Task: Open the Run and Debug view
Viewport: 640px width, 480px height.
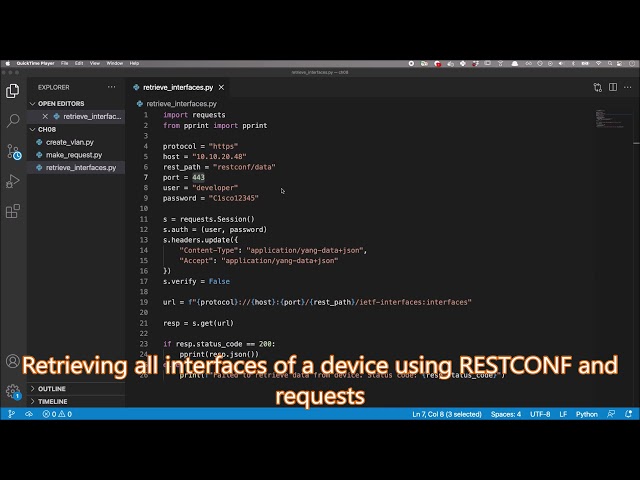Action: point(13,181)
